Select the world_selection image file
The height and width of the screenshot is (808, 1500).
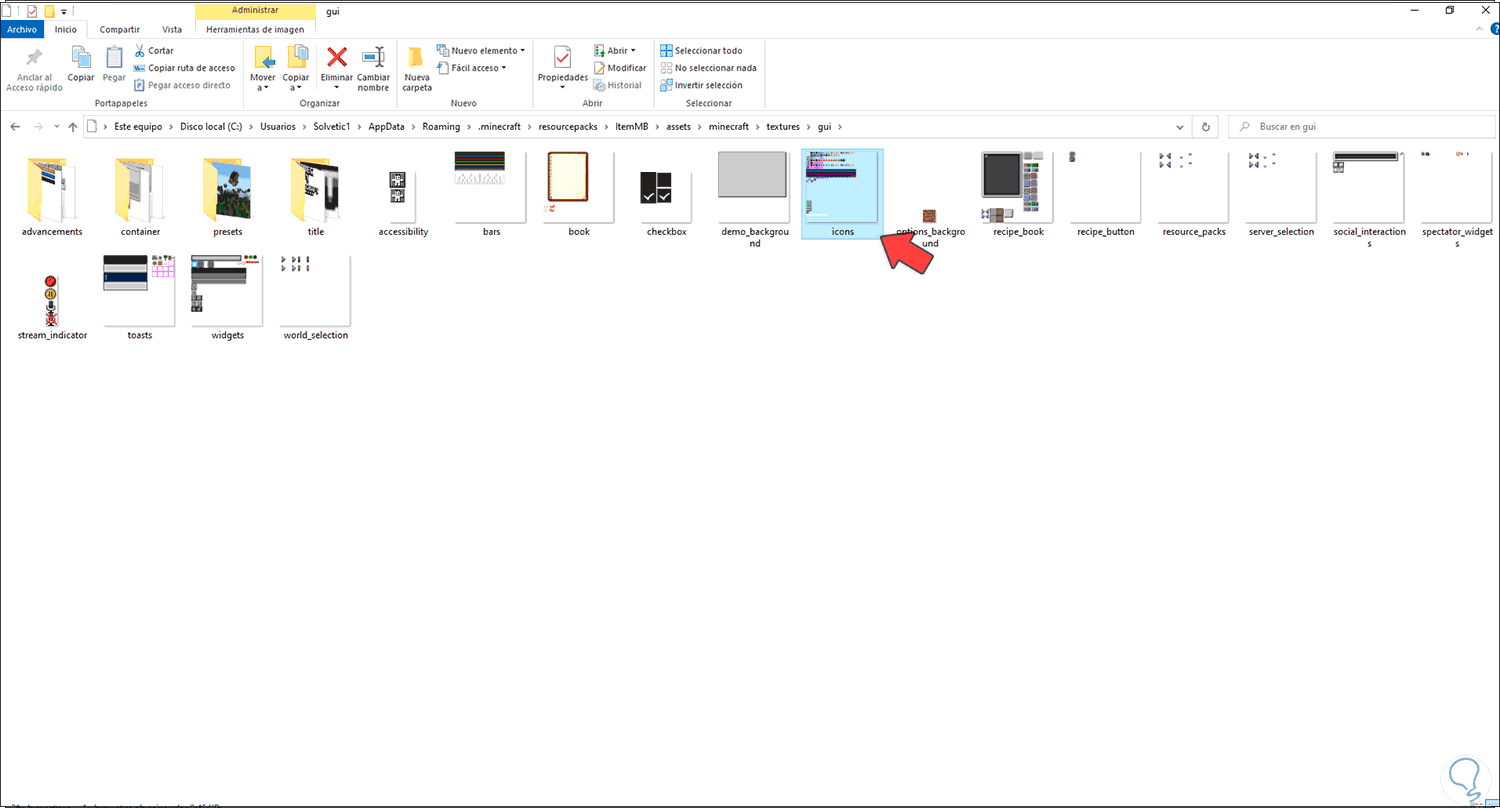tap(315, 299)
